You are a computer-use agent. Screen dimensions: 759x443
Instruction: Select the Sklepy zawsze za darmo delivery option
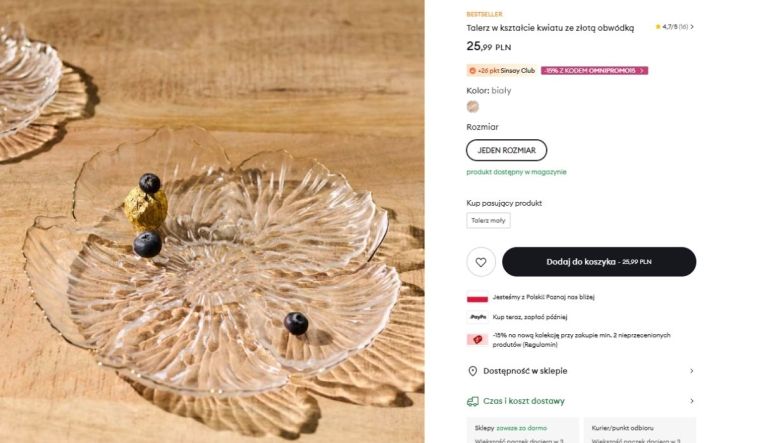pyautogui.click(x=522, y=430)
